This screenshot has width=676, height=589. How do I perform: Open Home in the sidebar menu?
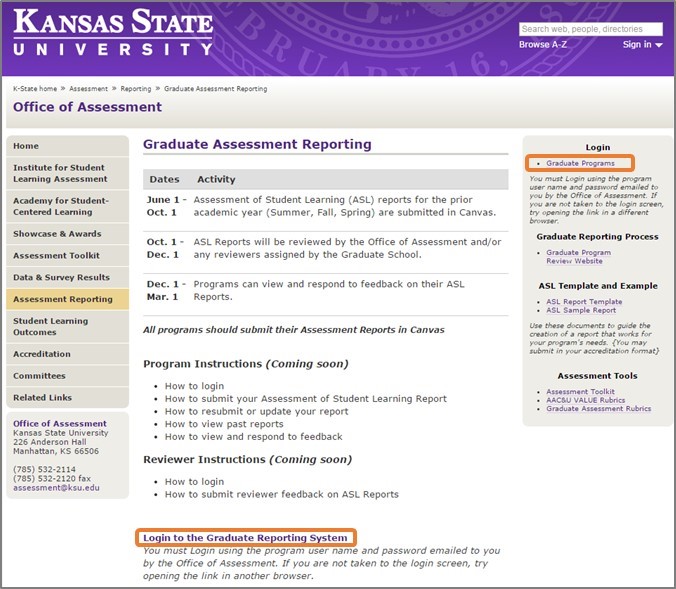click(68, 146)
